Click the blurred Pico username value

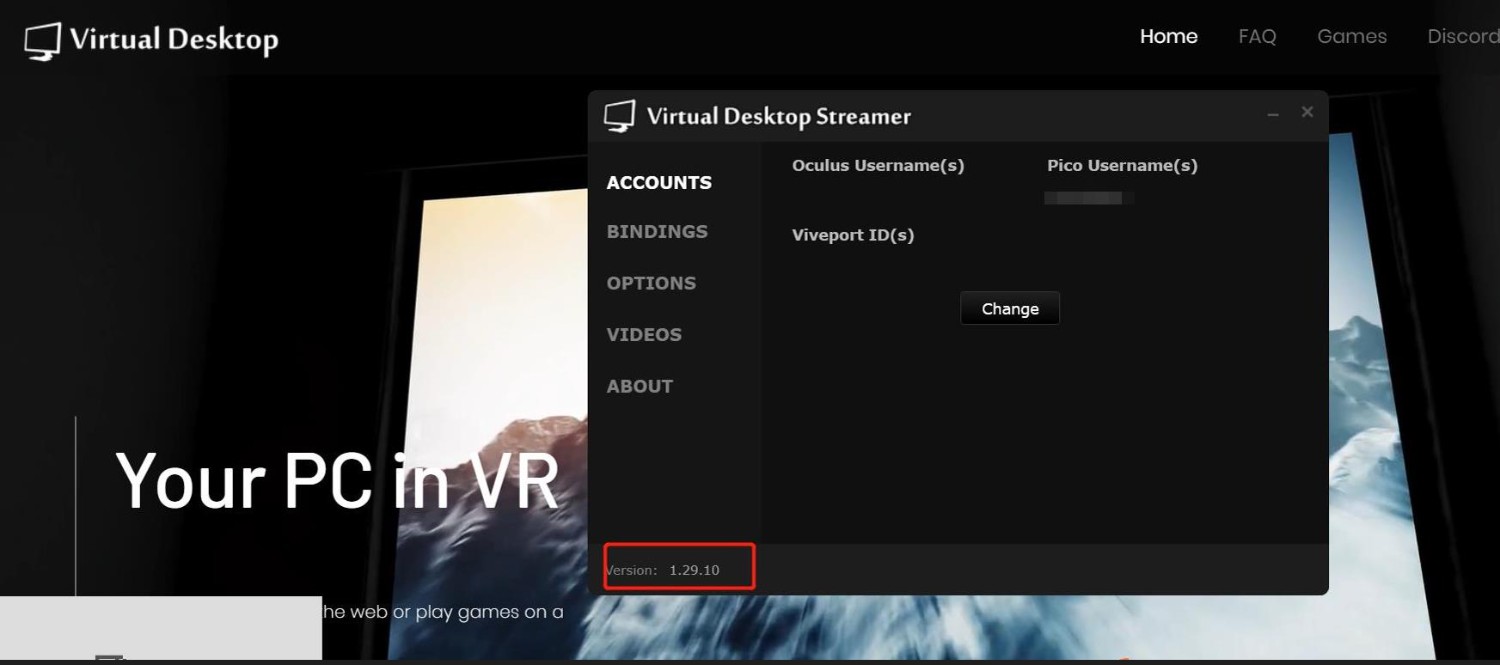pos(1089,198)
